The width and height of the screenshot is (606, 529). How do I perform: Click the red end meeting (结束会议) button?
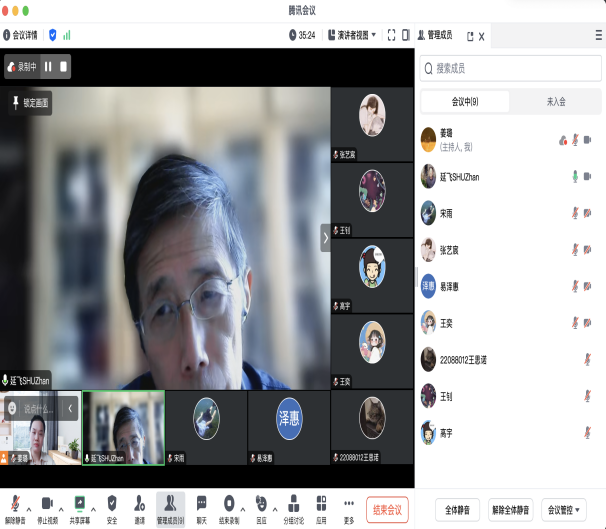click(387, 508)
